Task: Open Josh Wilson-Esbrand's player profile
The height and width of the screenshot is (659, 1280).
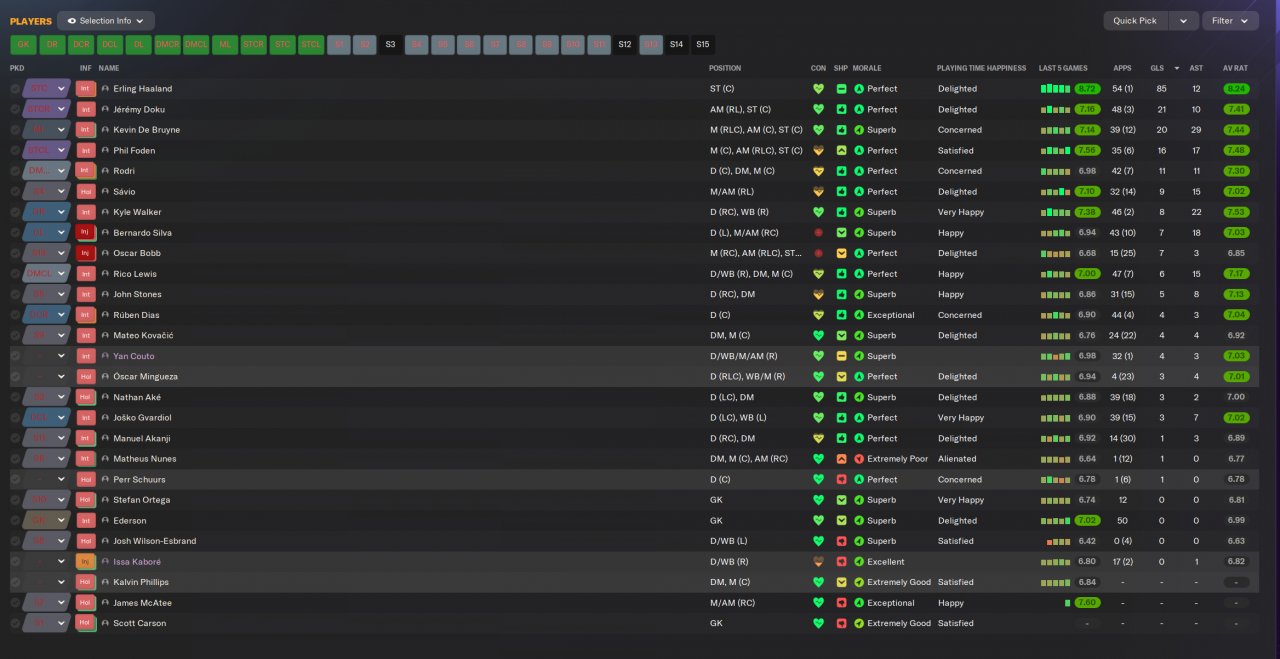Action: (155, 541)
